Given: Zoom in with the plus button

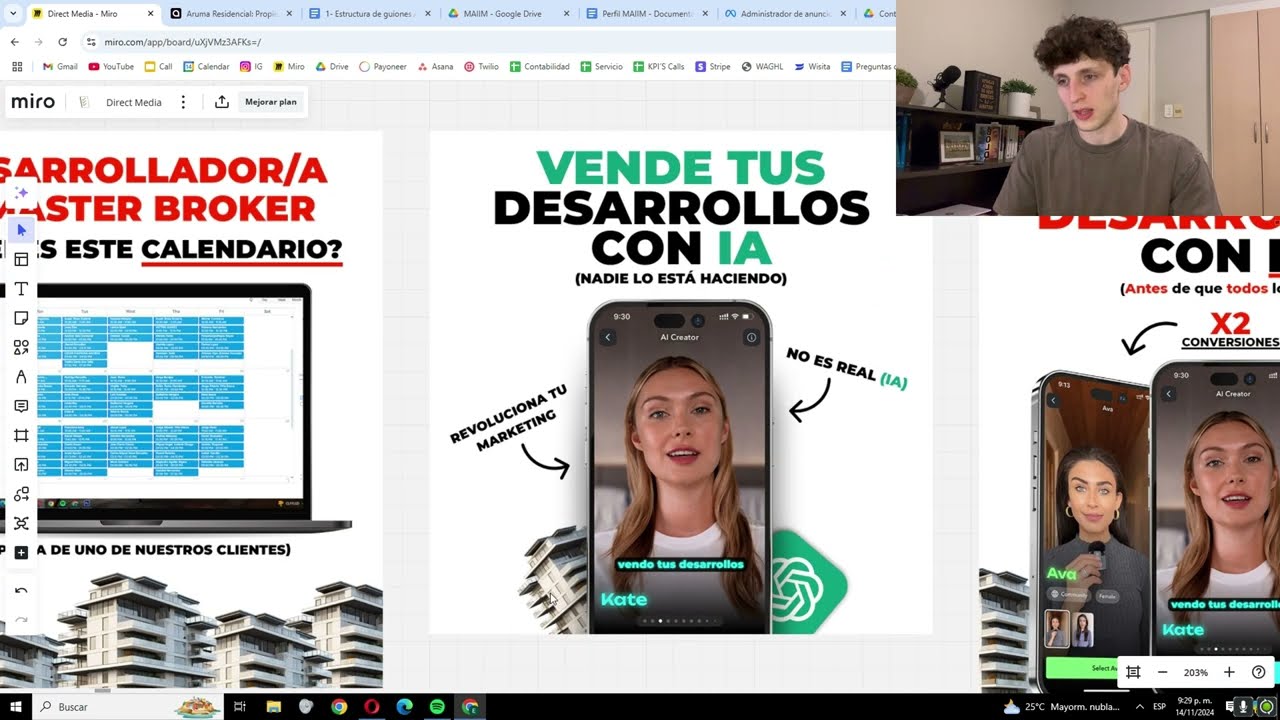Looking at the screenshot, I should coord(1229,672).
